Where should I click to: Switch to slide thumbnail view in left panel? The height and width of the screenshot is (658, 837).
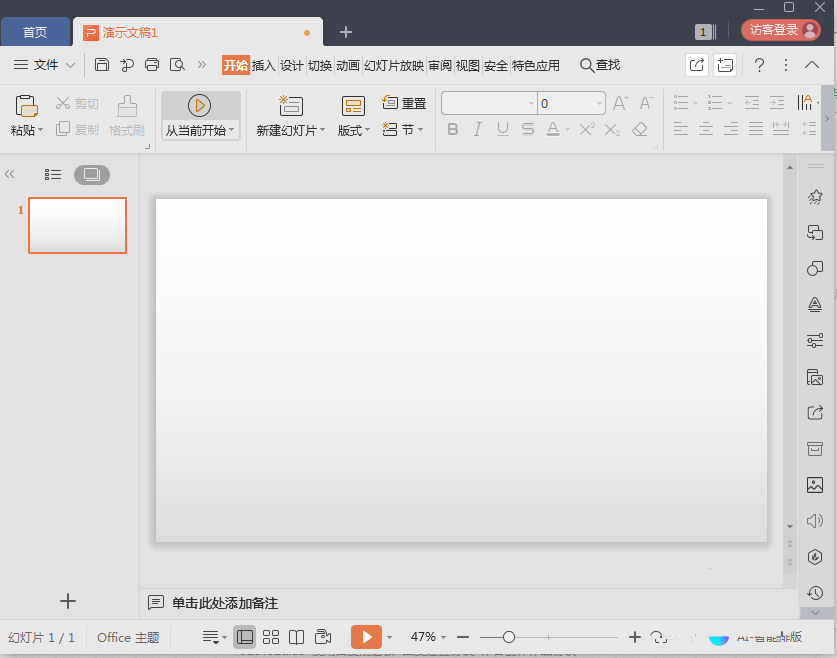point(92,174)
